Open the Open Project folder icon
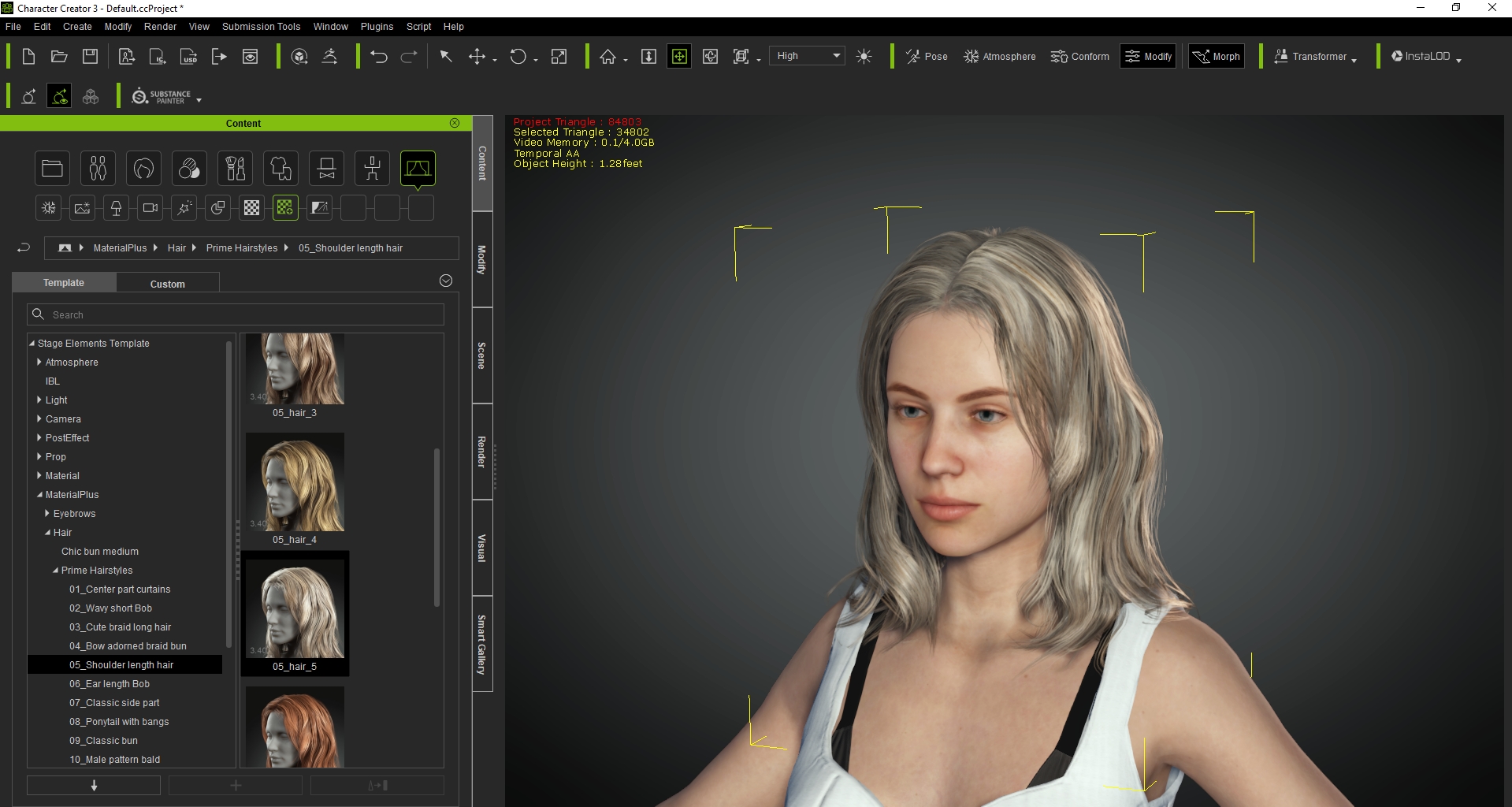The height and width of the screenshot is (807, 1512). 59,56
